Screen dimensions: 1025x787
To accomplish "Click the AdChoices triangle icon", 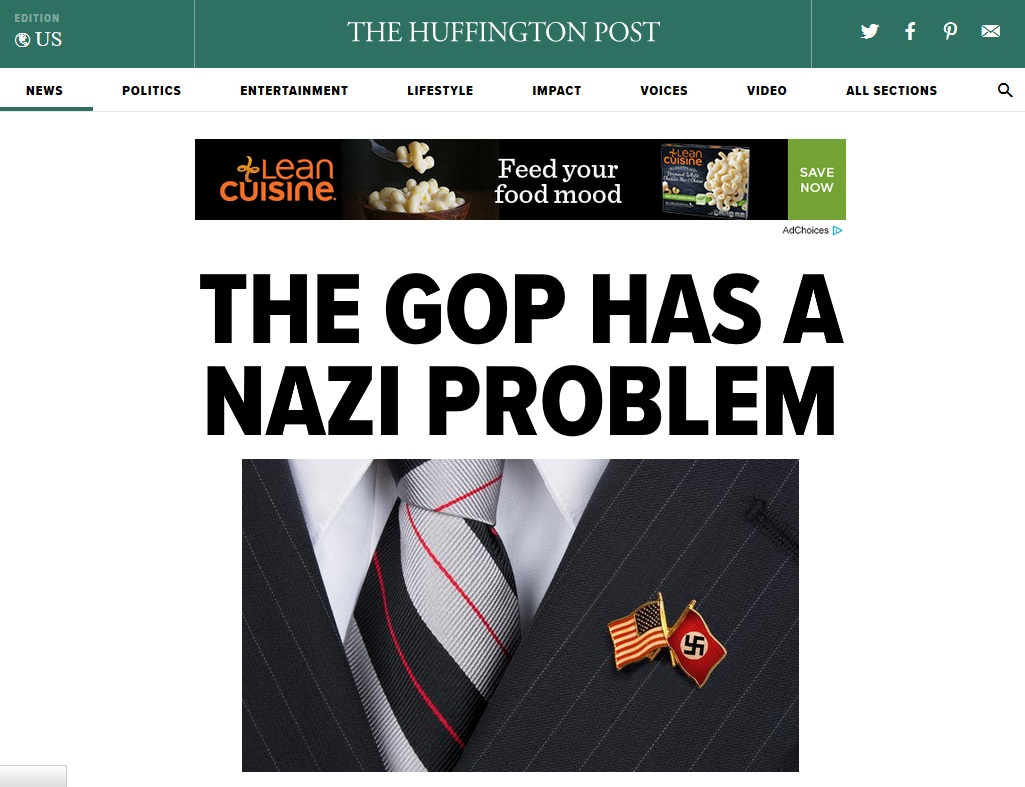I will tap(837, 230).
